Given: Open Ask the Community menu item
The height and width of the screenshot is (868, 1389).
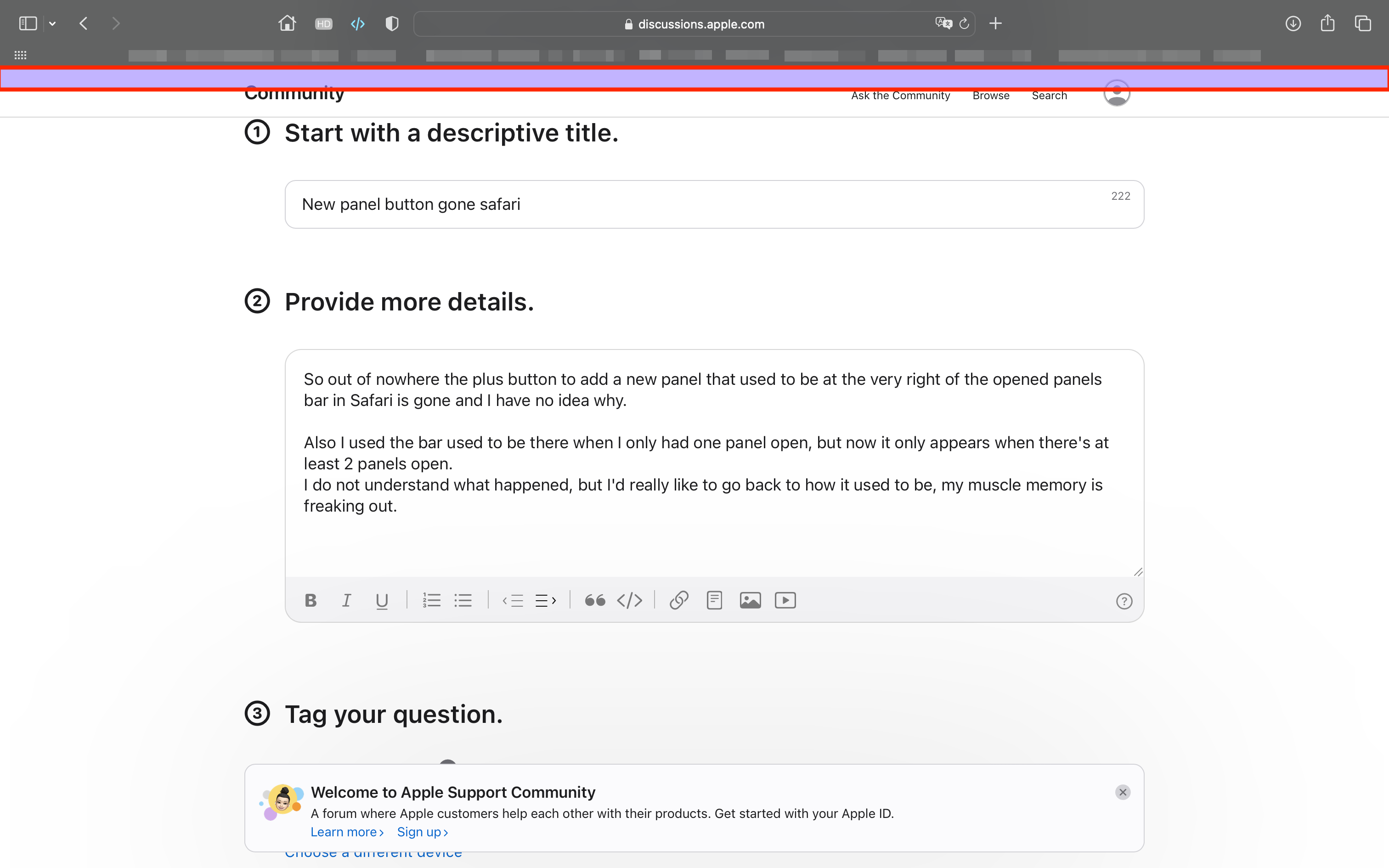Looking at the screenshot, I should pos(900,96).
